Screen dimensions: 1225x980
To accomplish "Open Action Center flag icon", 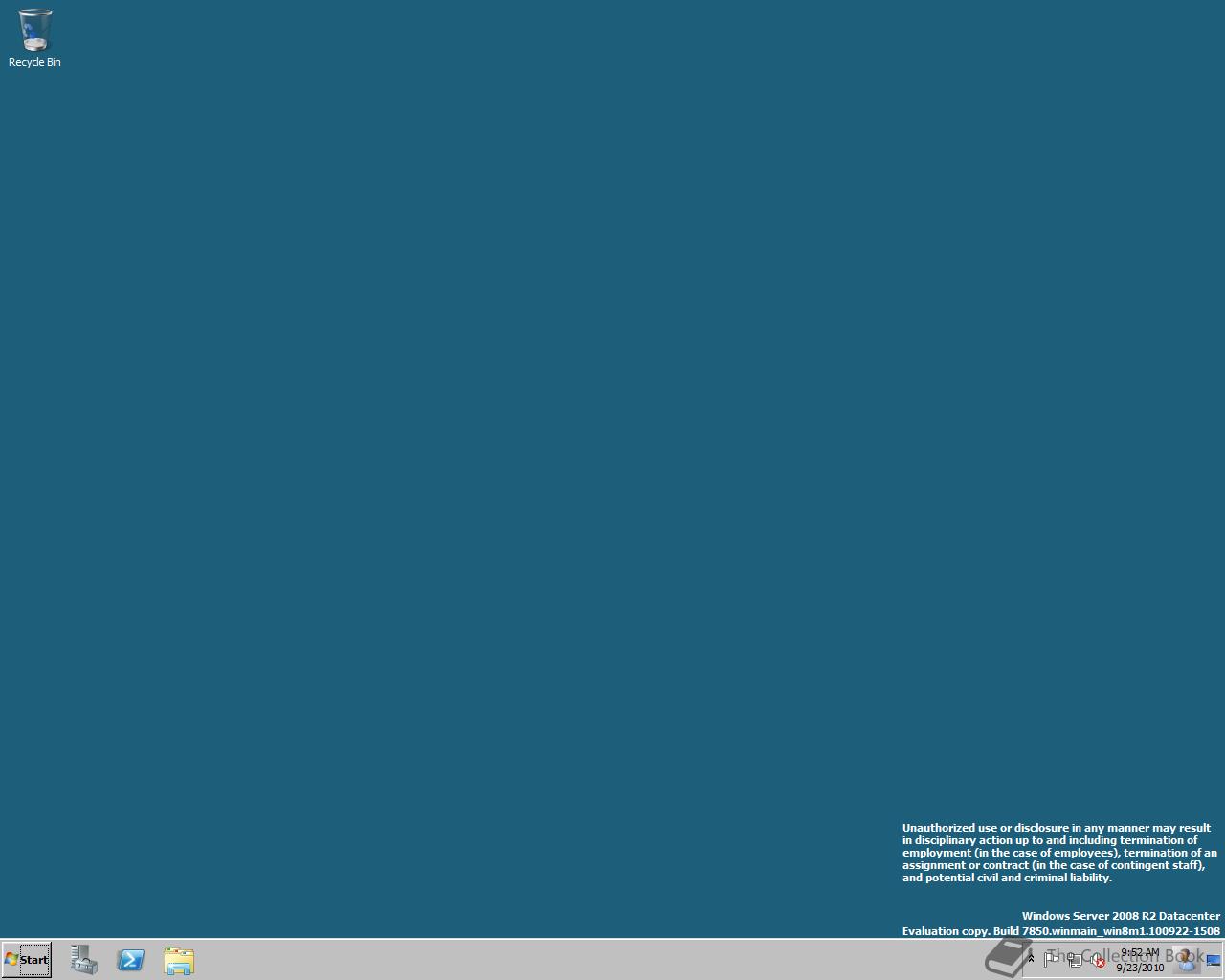I will 1051,959.
